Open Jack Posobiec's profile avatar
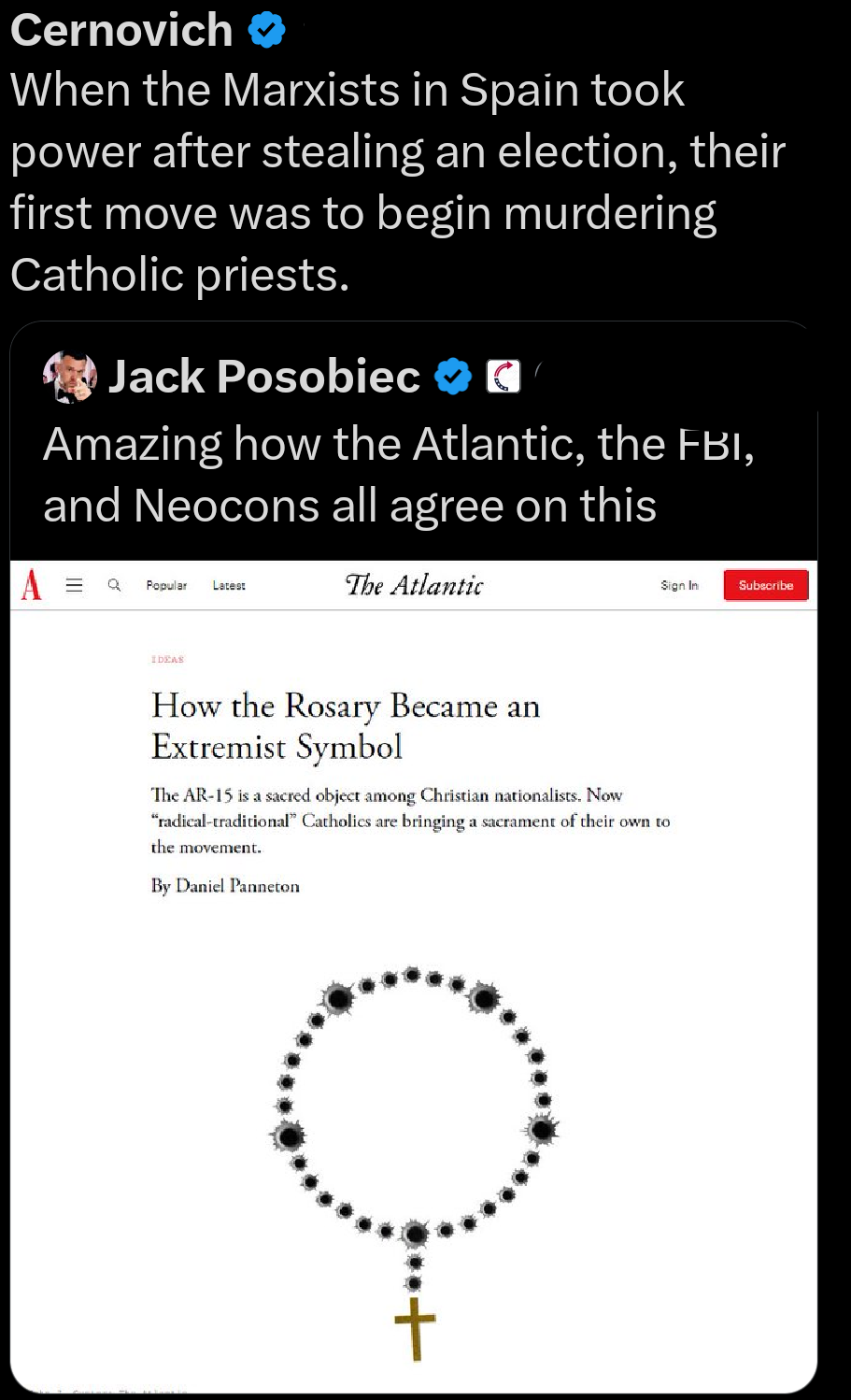Screen dimensions: 851x1400 coord(70,377)
